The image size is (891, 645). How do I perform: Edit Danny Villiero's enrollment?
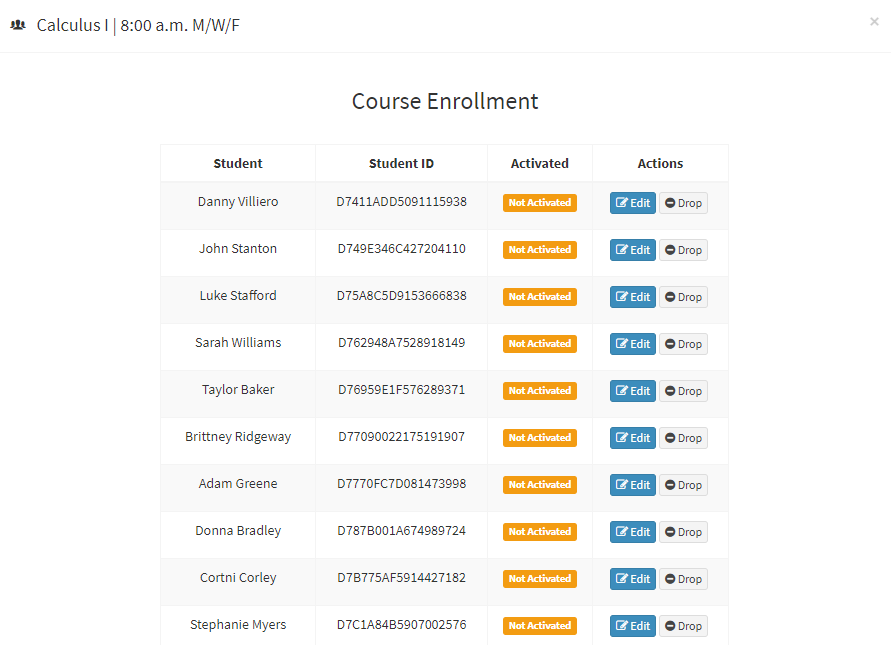pos(633,203)
